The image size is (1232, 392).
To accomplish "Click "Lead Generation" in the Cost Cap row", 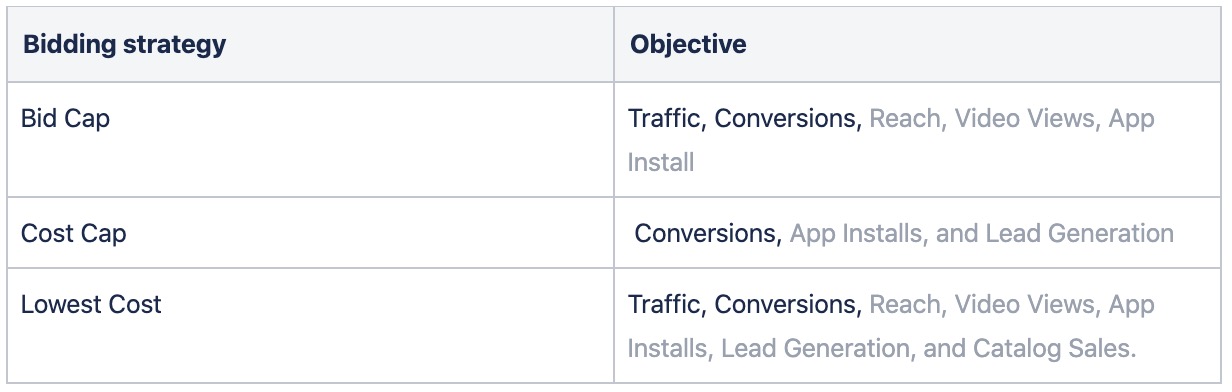I will pyautogui.click(x=1080, y=234).
